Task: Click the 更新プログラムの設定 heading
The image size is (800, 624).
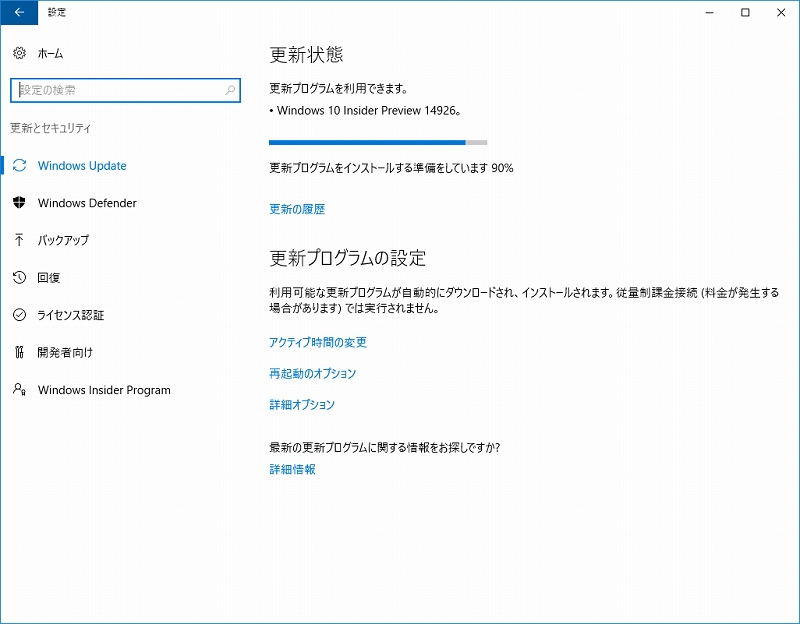Action: point(347,258)
